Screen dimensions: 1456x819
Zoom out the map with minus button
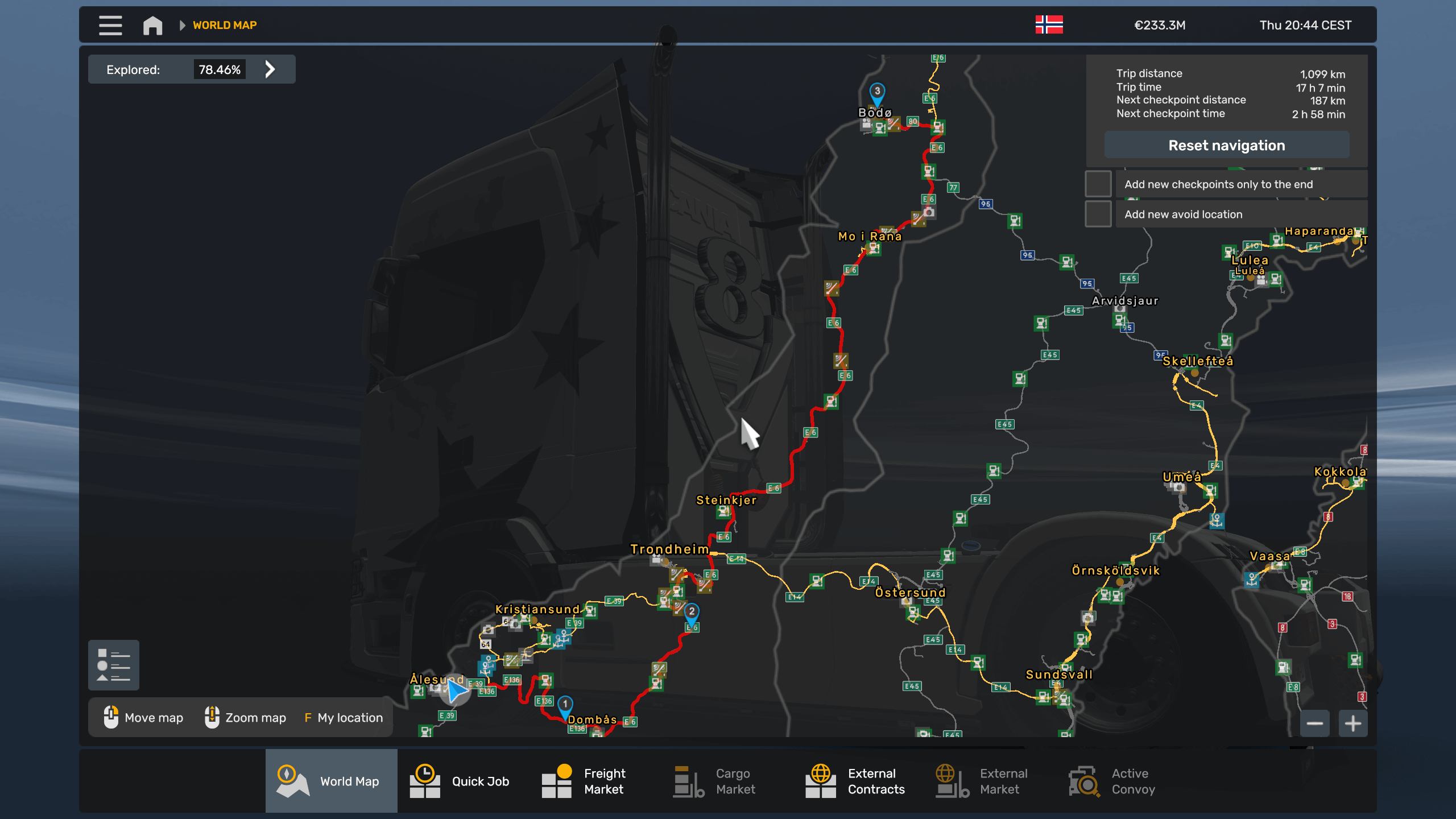tap(1314, 723)
